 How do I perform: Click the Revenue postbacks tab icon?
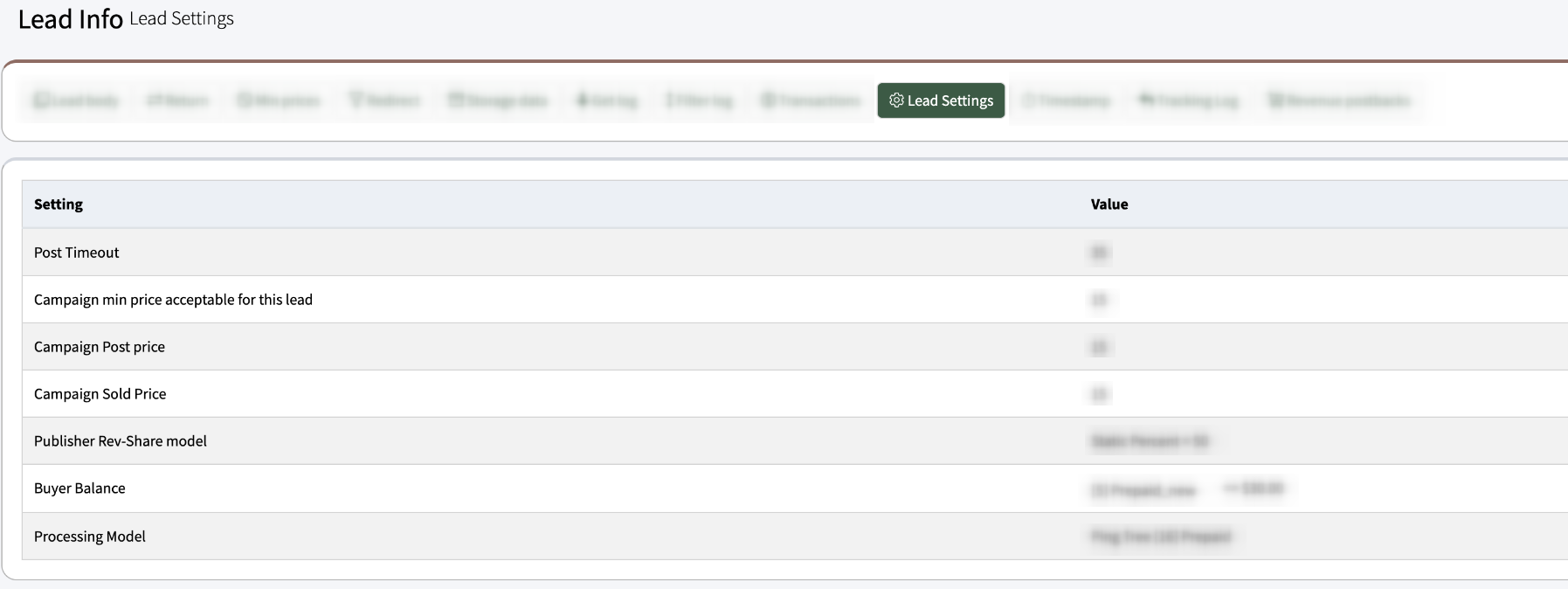tap(1275, 100)
